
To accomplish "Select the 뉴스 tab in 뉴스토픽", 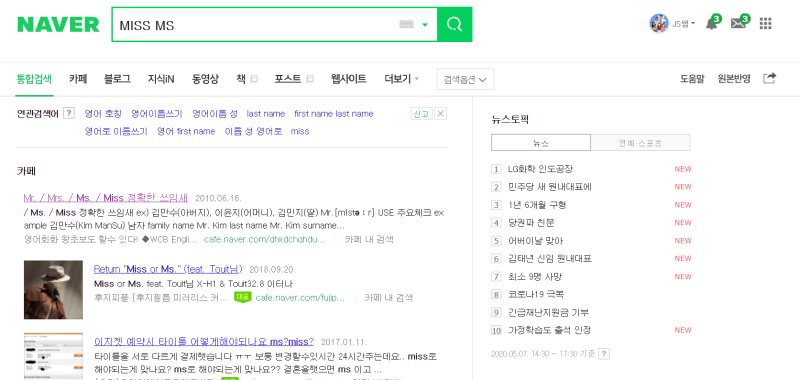I will pos(541,143).
